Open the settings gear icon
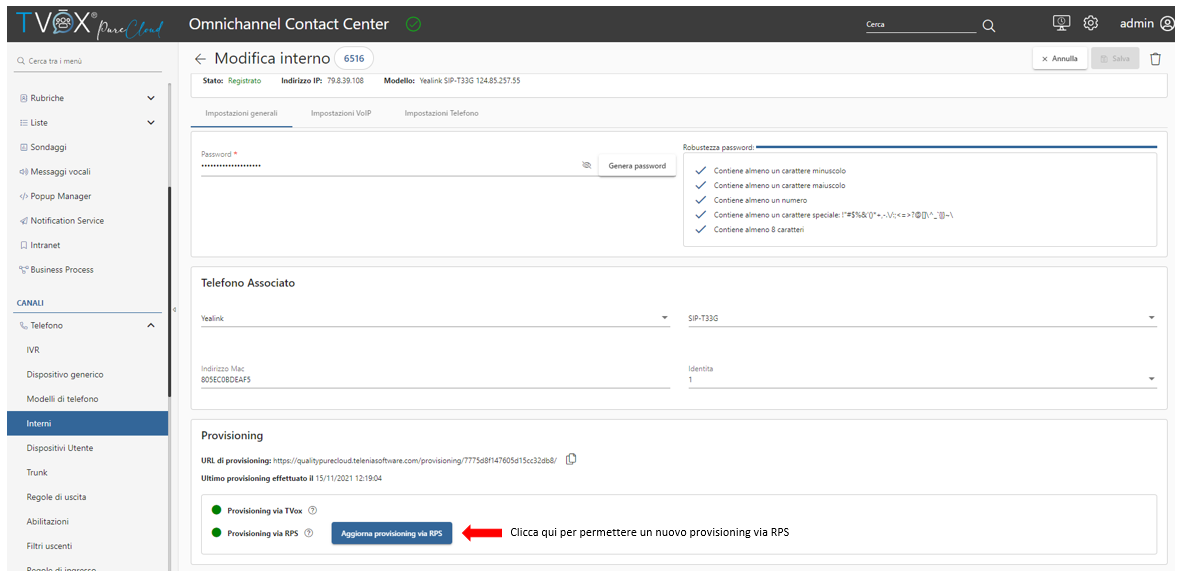 (1091, 23)
